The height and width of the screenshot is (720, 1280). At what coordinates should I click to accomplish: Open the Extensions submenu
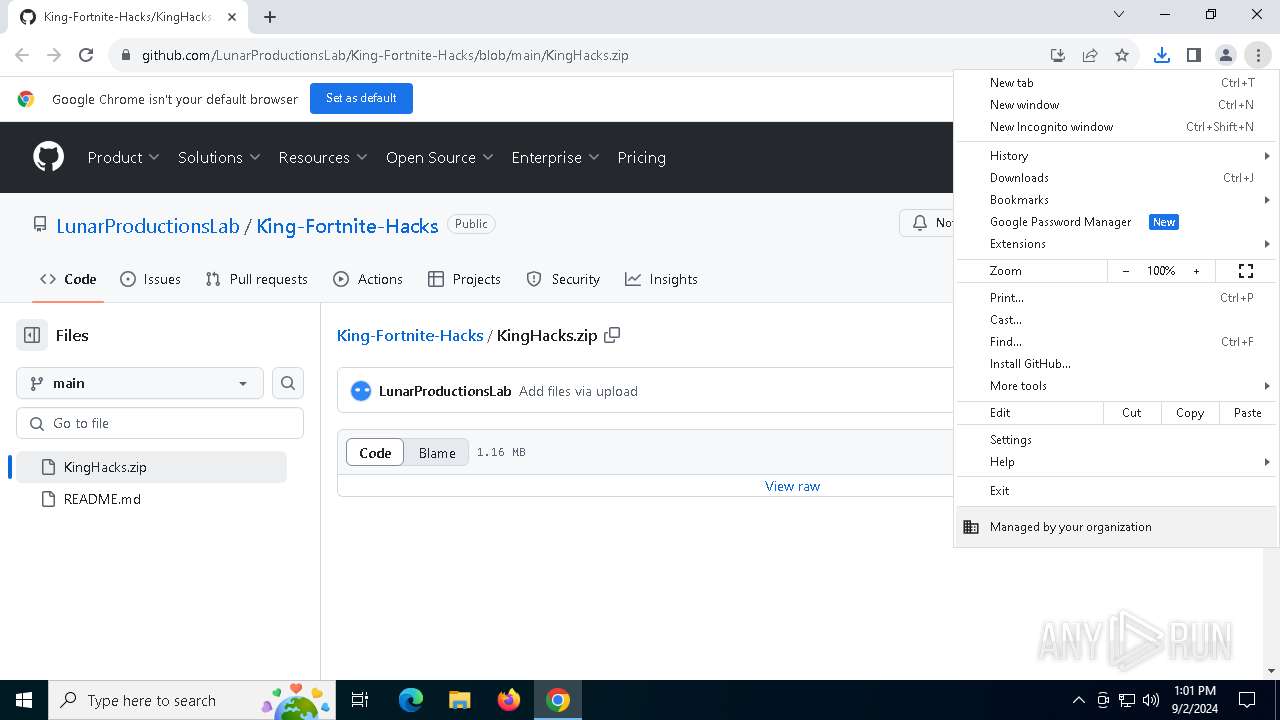pos(1117,244)
